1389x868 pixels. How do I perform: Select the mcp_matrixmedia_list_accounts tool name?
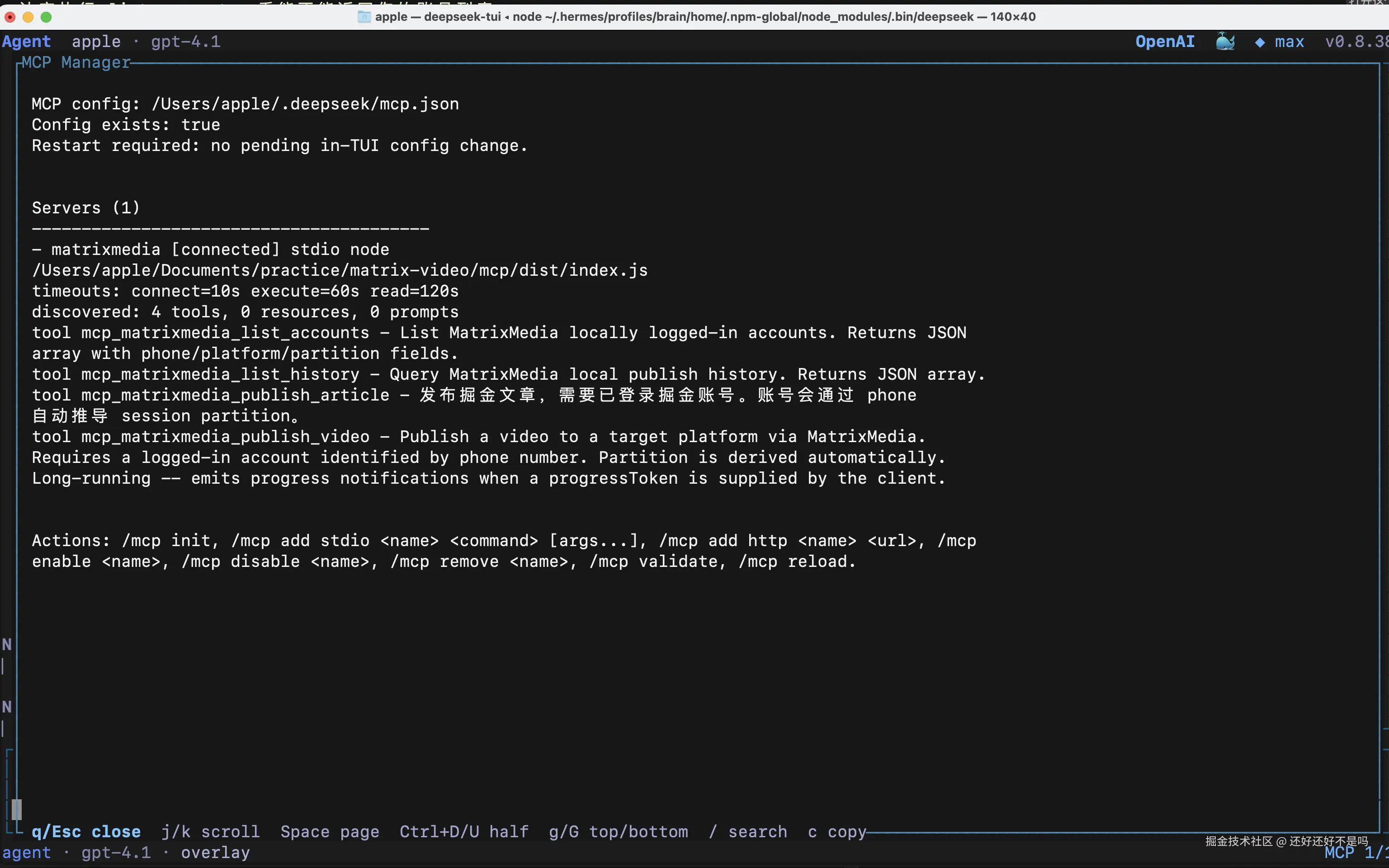click(x=226, y=333)
